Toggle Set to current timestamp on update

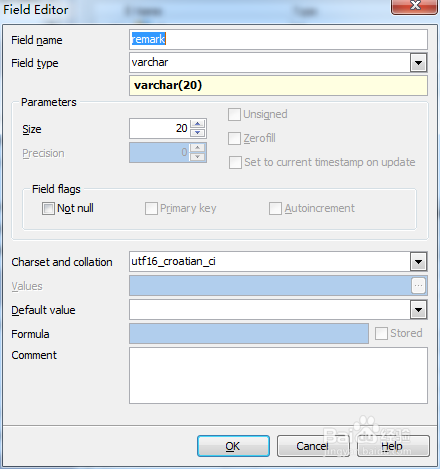coord(235,163)
